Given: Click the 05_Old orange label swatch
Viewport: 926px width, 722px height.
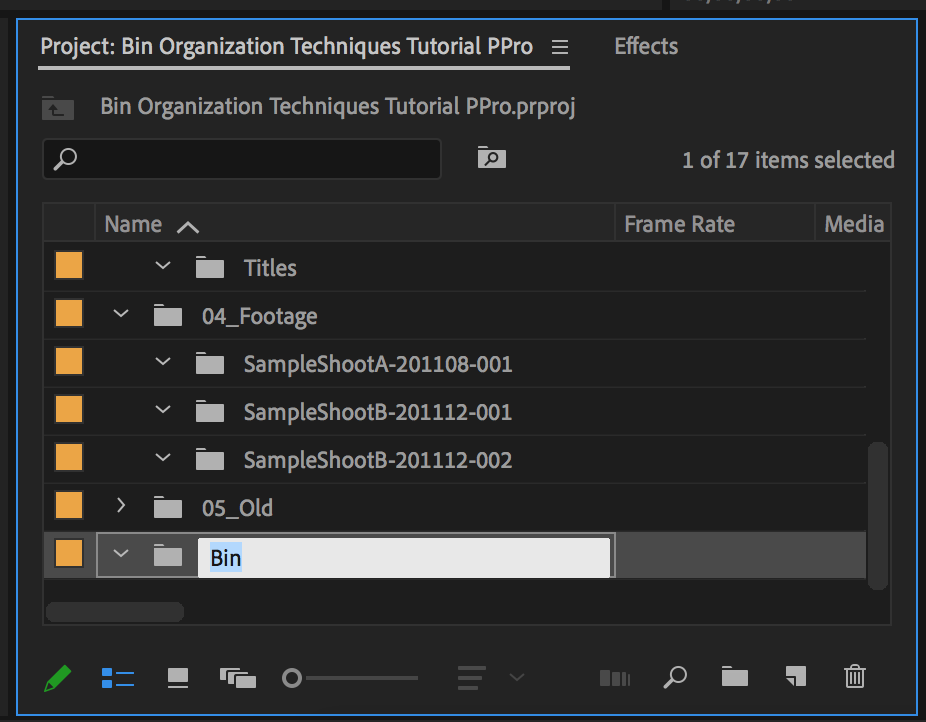Looking at the screenshot, I should [x=69, y=505].
